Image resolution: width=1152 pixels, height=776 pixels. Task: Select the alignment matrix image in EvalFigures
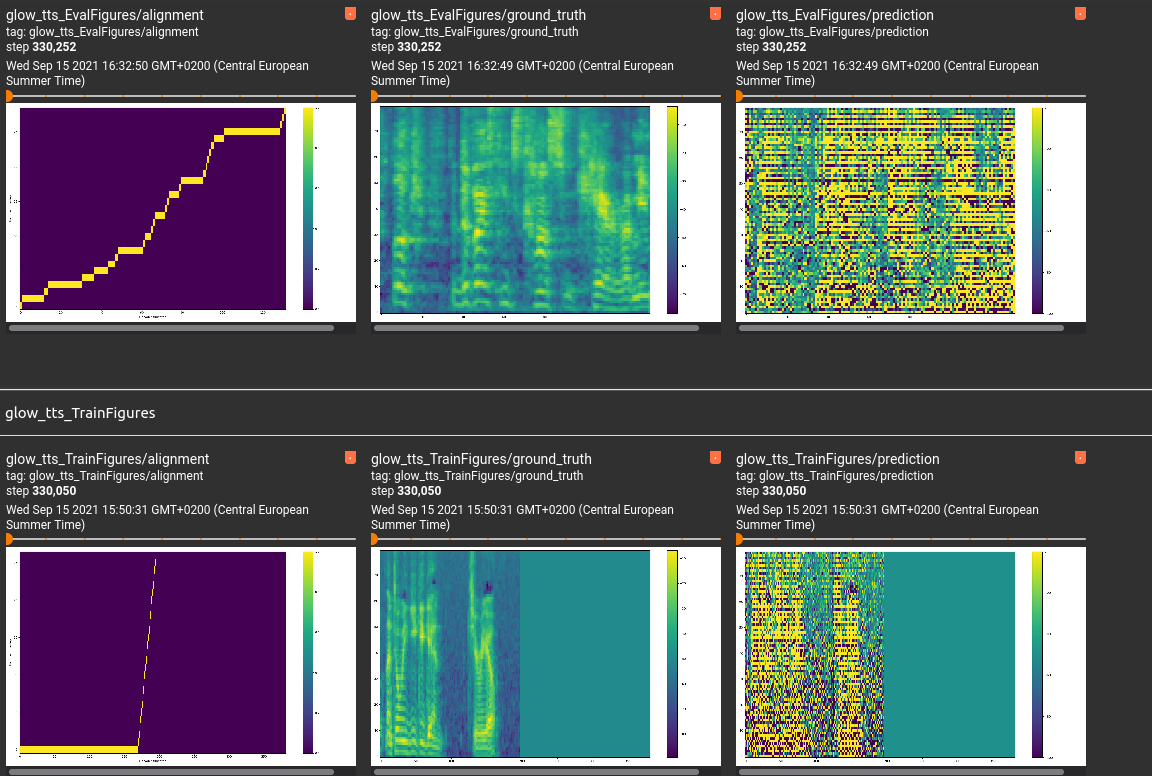[x=150, y=210]
